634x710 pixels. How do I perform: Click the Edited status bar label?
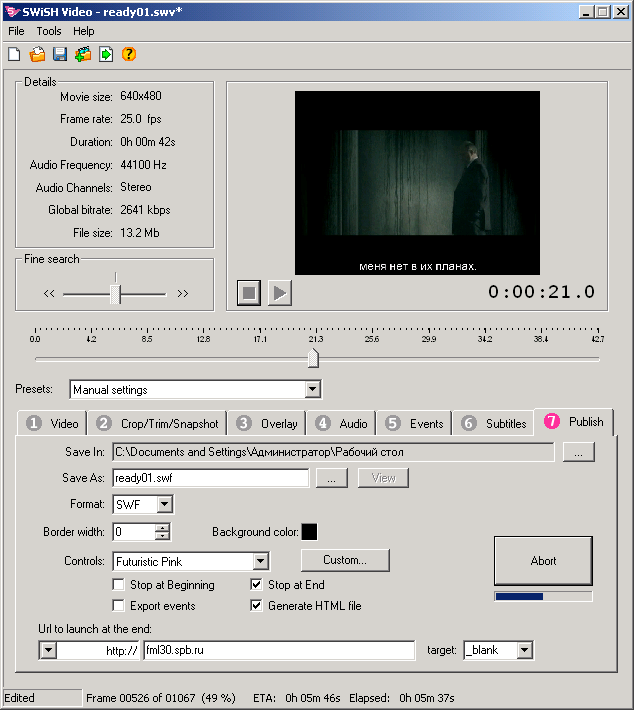pos(19,698)
